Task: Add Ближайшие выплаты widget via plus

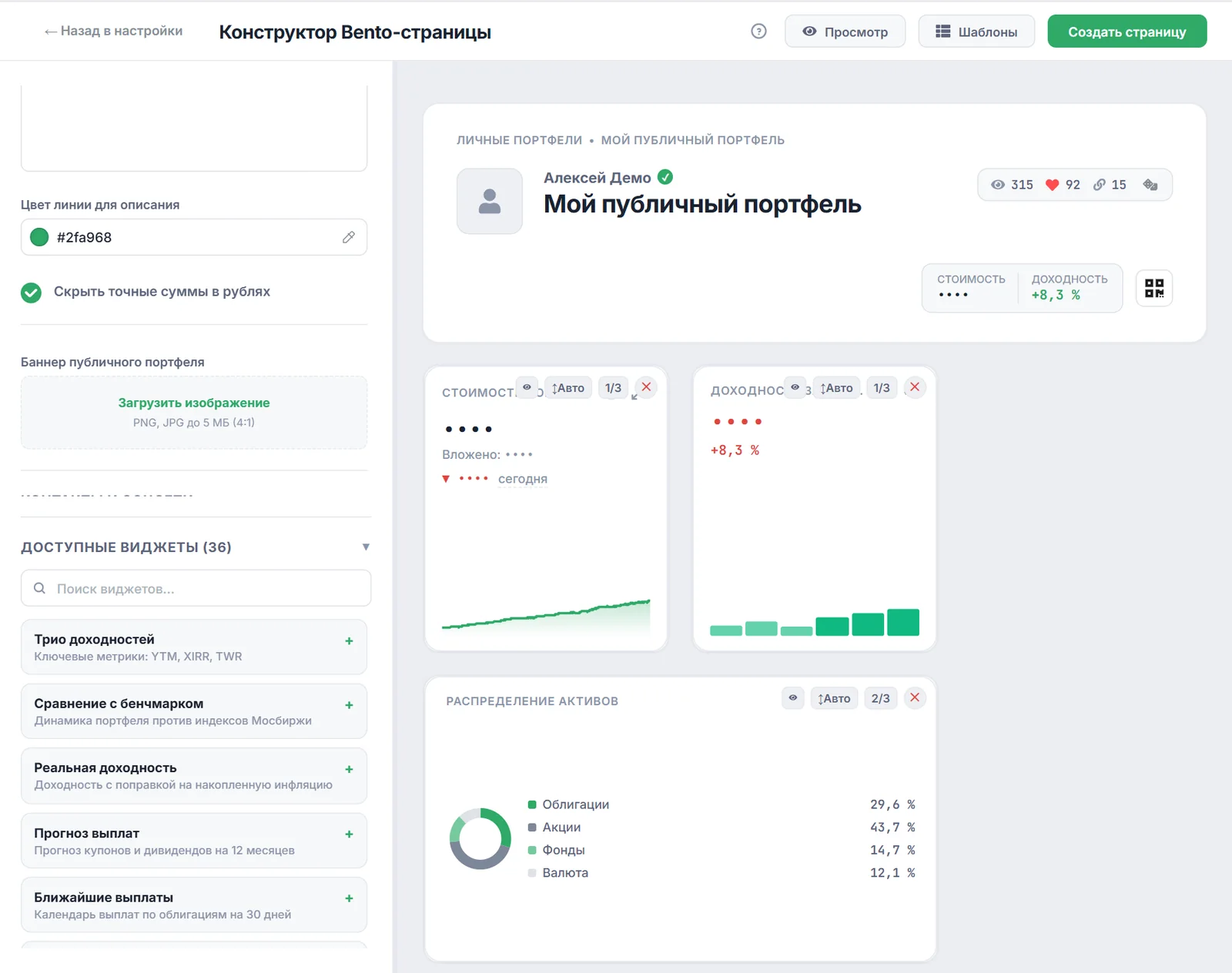Action: [349, 898]
